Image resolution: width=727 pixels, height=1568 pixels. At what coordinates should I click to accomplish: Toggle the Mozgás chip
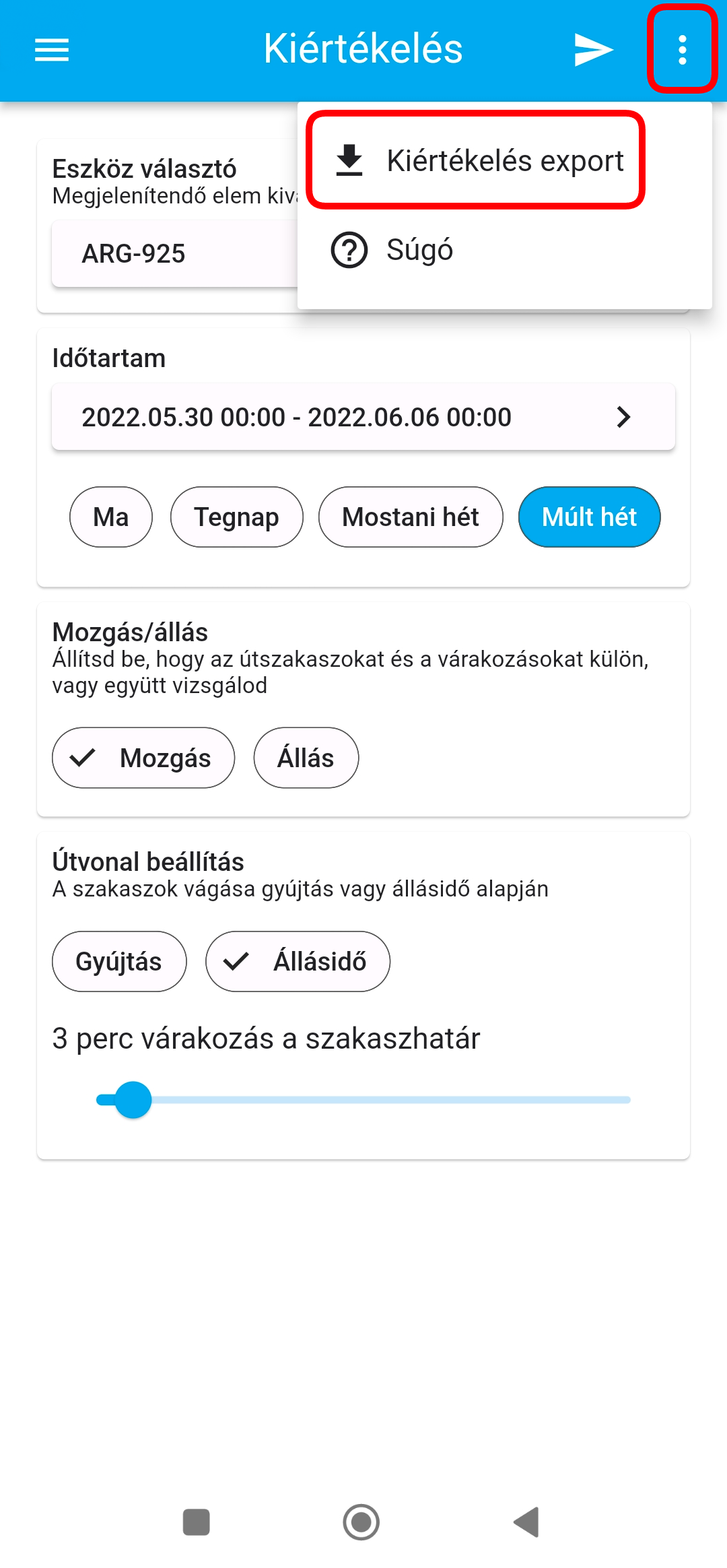(x=143, y=758)
